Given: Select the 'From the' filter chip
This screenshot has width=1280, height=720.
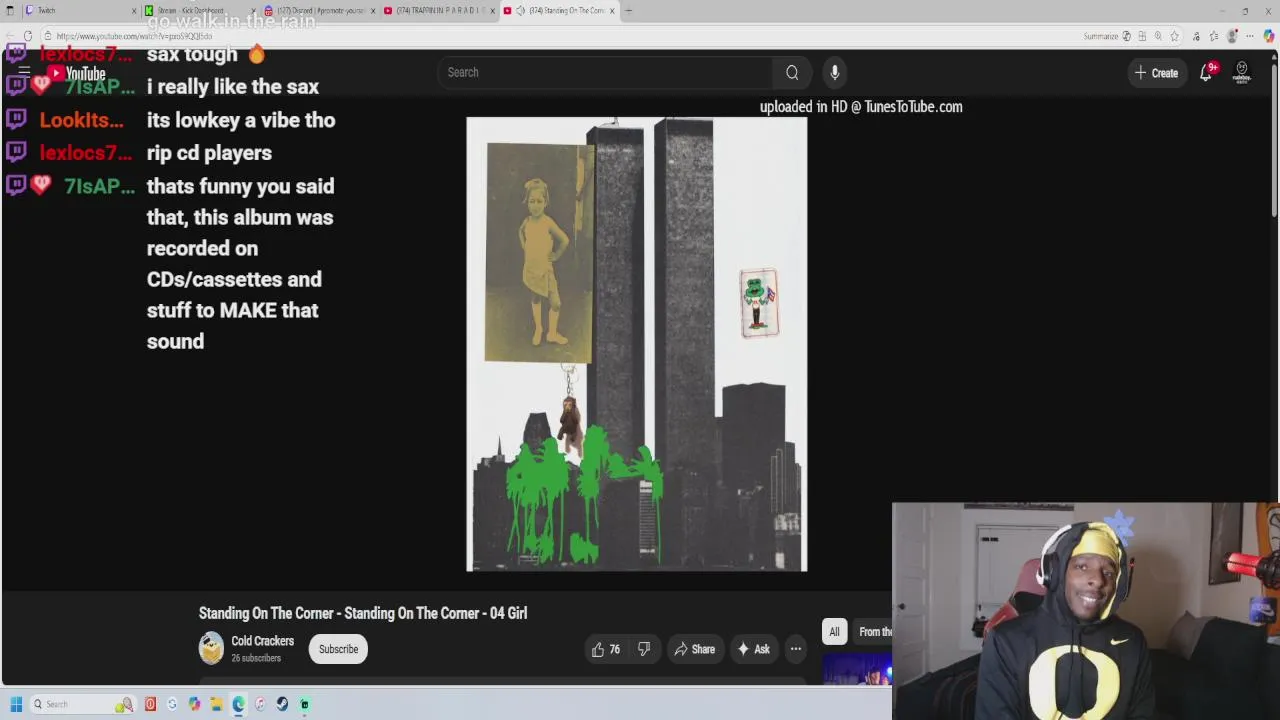Looking at the screenshot, I should 874,631.
